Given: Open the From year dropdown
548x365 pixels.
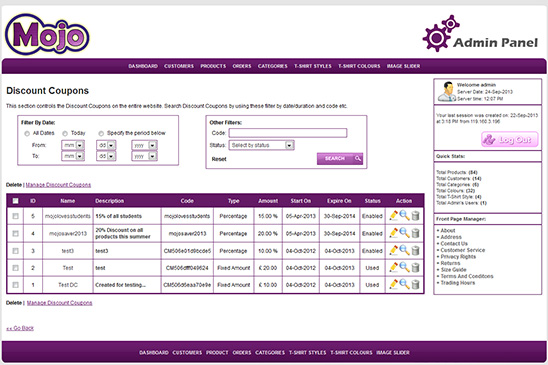Looking at the screenshot, I should (x=144, y=145).
